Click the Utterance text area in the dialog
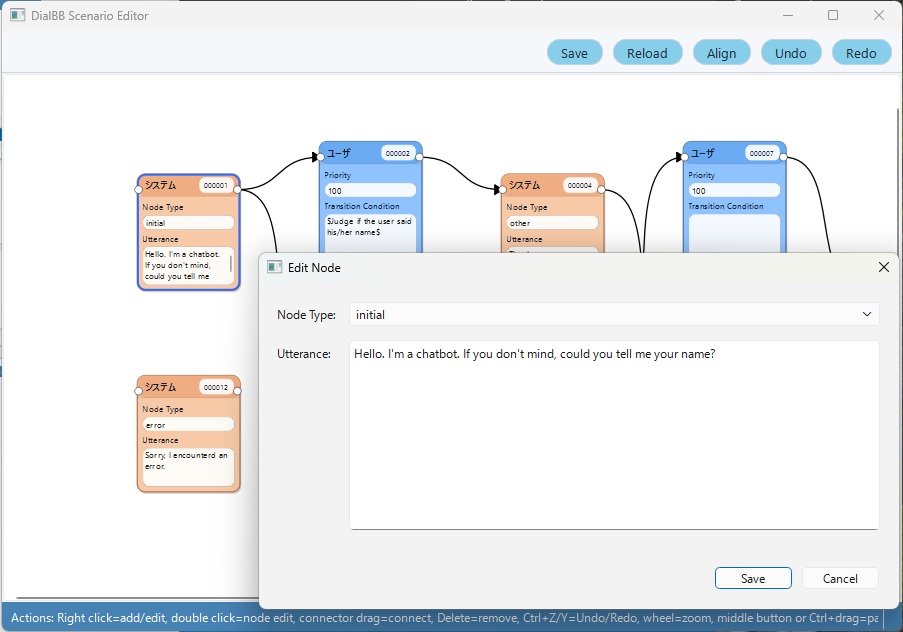The width and height of the screenshot is (903, 632). [614, 435]
